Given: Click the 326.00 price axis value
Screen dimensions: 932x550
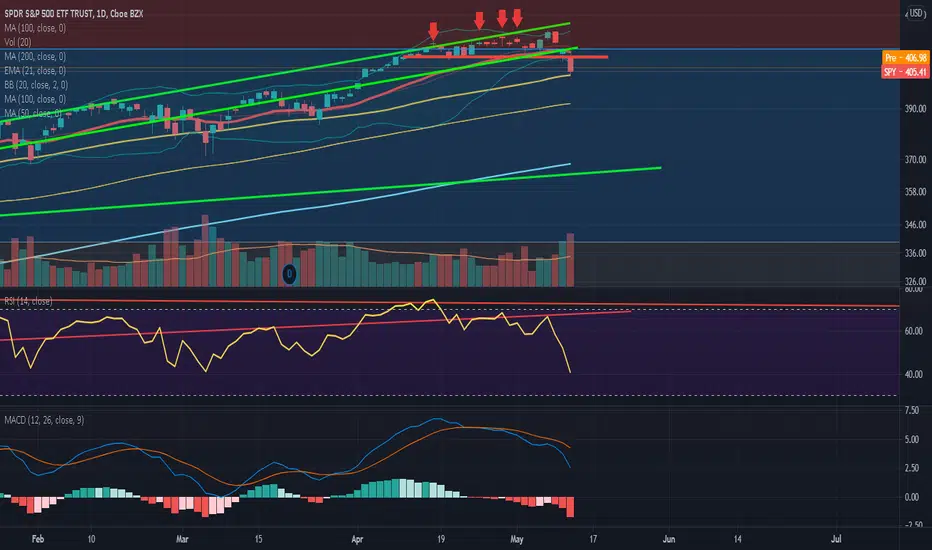Looking at the screenshot, I should tap(915, 281).
